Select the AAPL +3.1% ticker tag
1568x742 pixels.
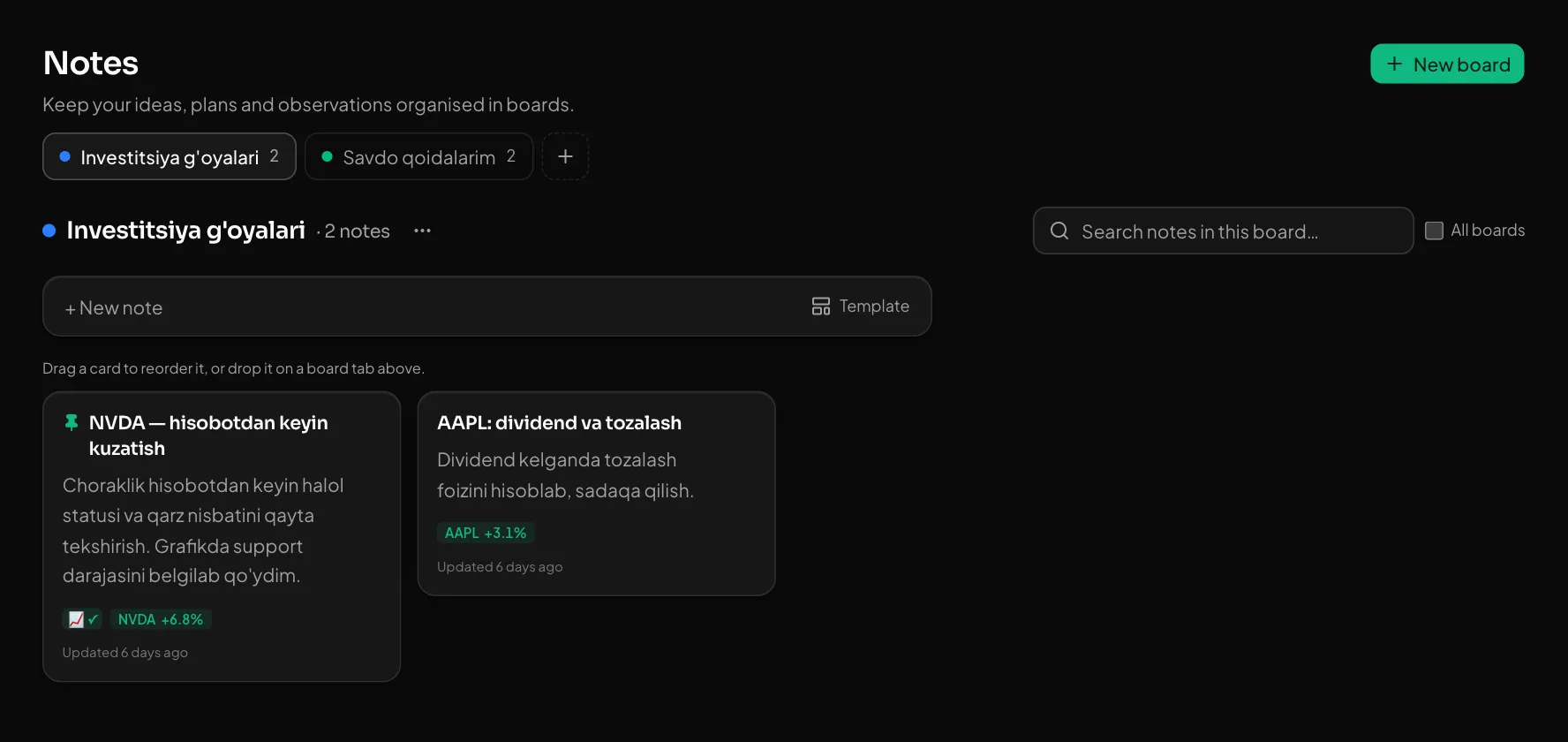[x=486, y=533]
